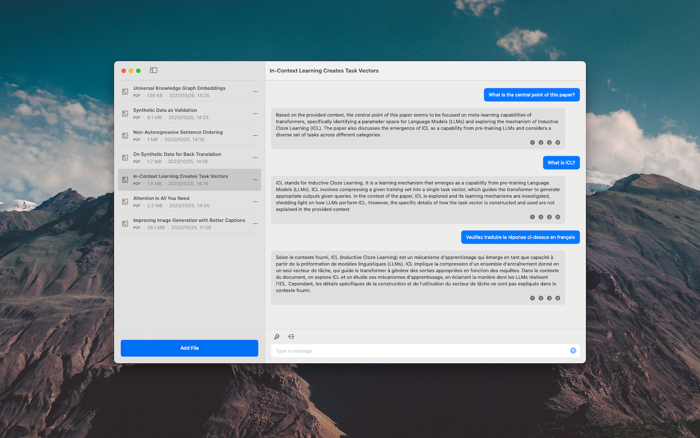This screenshot has height=438, width=700.
Task: Send message with blue arrow icon
Action: (x=573, y=350)
